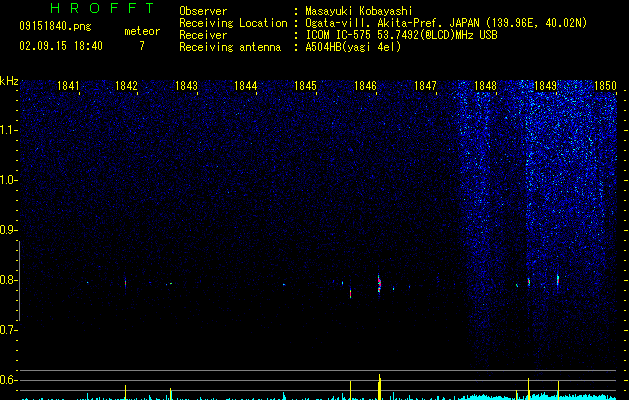The image size is (629, 400).
Task: Click the A504HB(yagi 4el) antenna text
Action: 353,47
